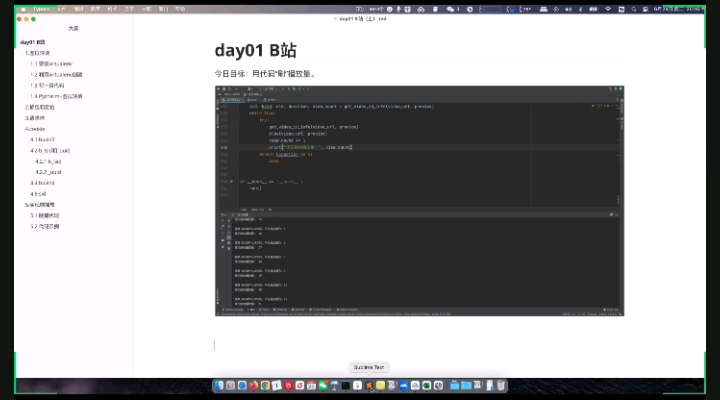Image resolution: width=720 pixels, height=400 pixels.
Task: Click the date and time in menu bar
Action: click(679, 9)
